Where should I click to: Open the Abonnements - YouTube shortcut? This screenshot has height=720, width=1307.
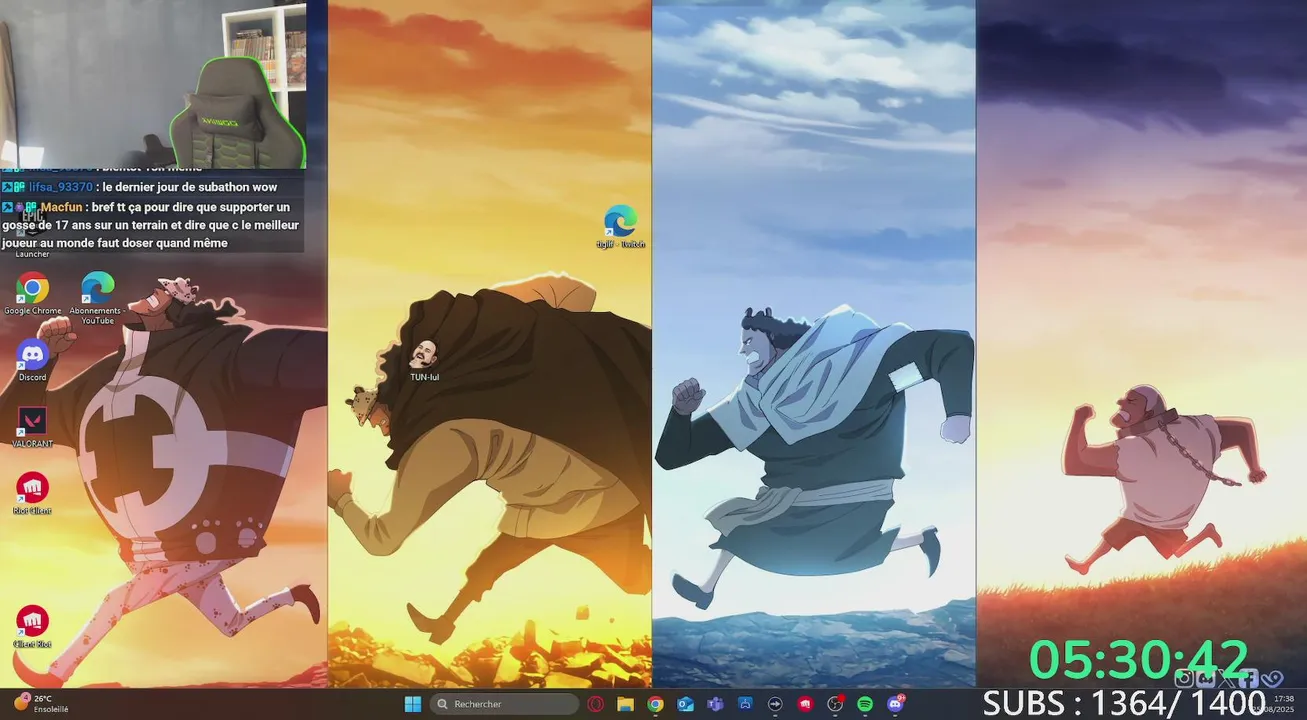click(x=97, y=297)
